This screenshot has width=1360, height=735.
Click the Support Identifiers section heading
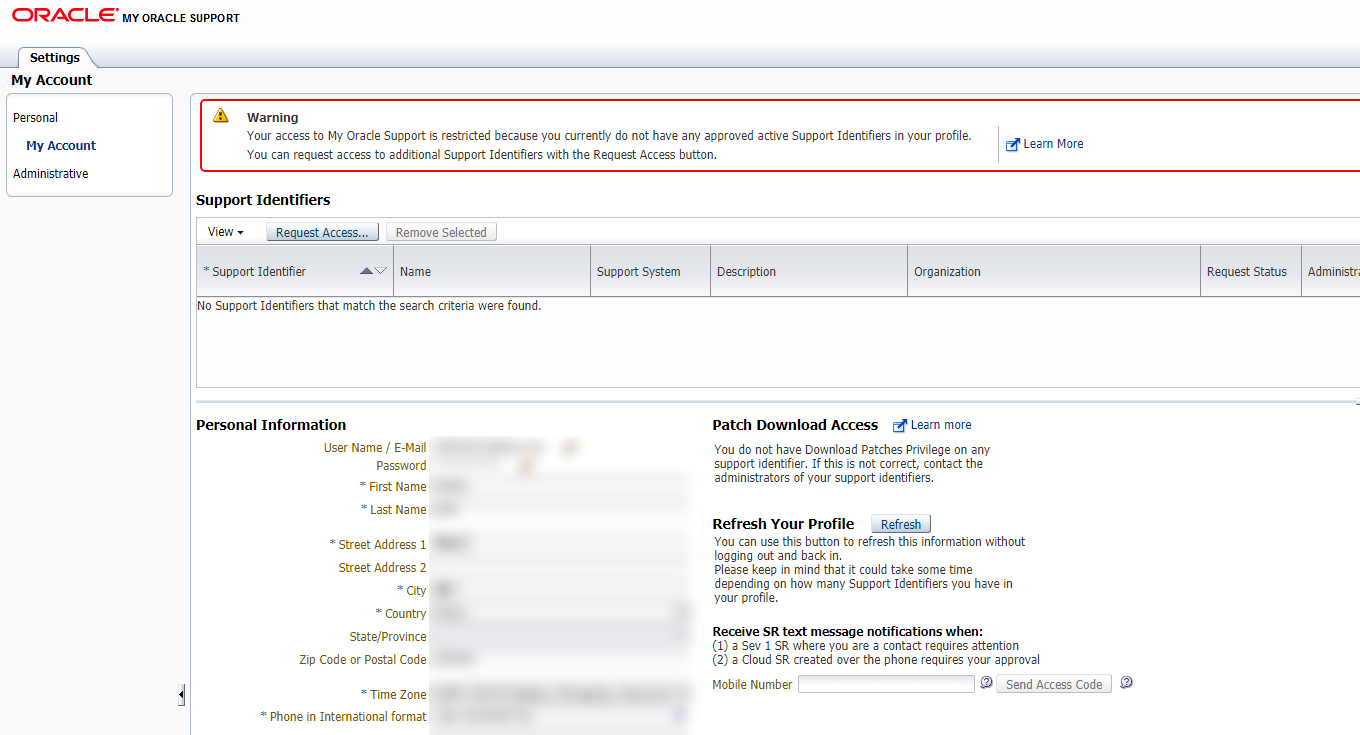[263, 200]
